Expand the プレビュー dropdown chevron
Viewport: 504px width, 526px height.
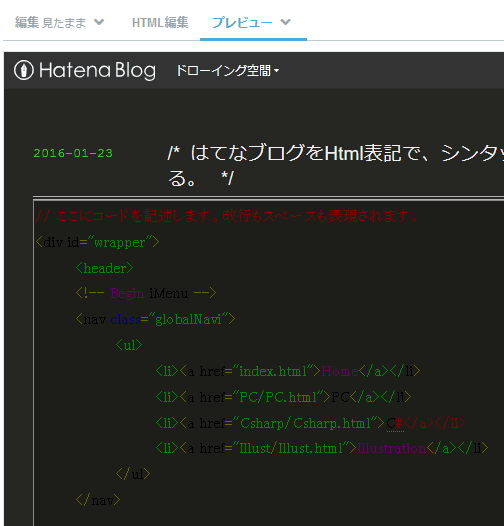tap(286, 22)
